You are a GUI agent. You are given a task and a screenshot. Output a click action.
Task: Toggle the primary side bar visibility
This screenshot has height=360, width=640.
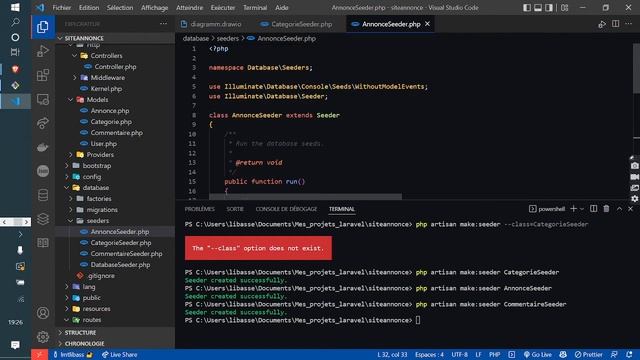click(527, 8)
